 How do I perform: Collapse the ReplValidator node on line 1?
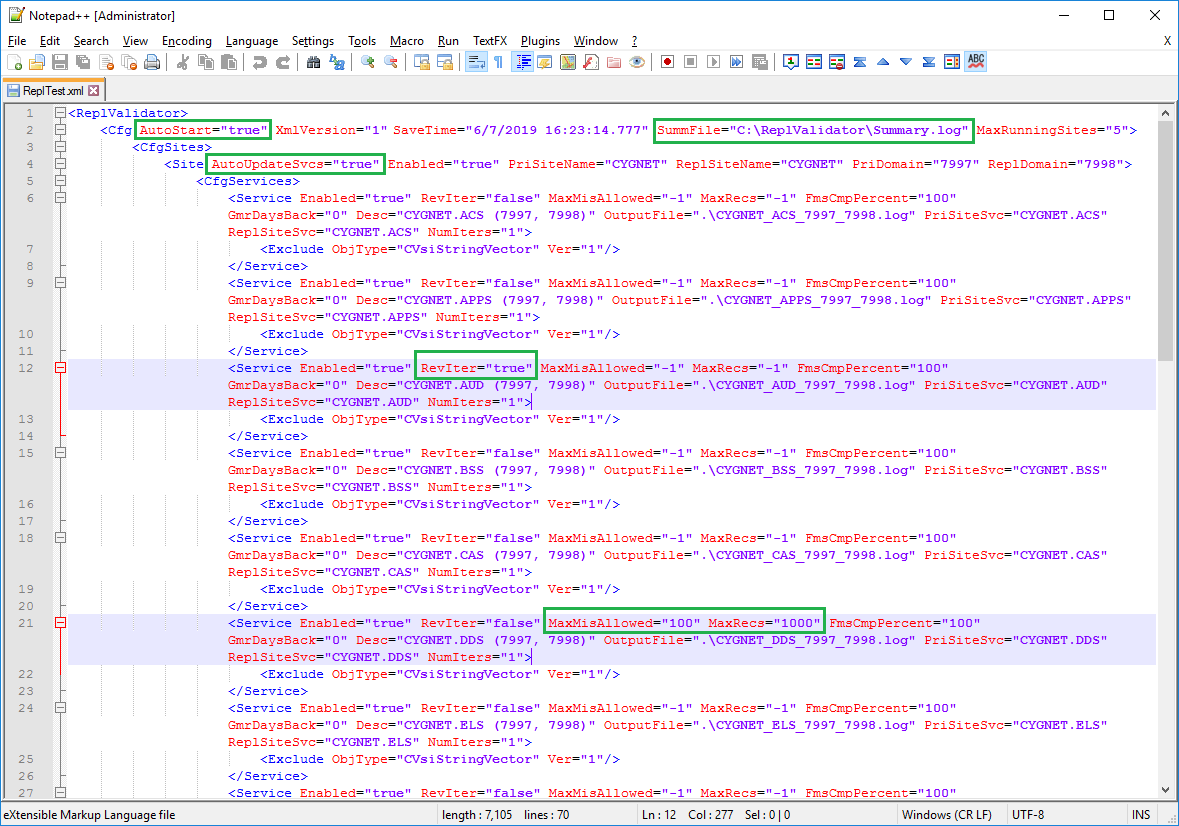(60, 113)
